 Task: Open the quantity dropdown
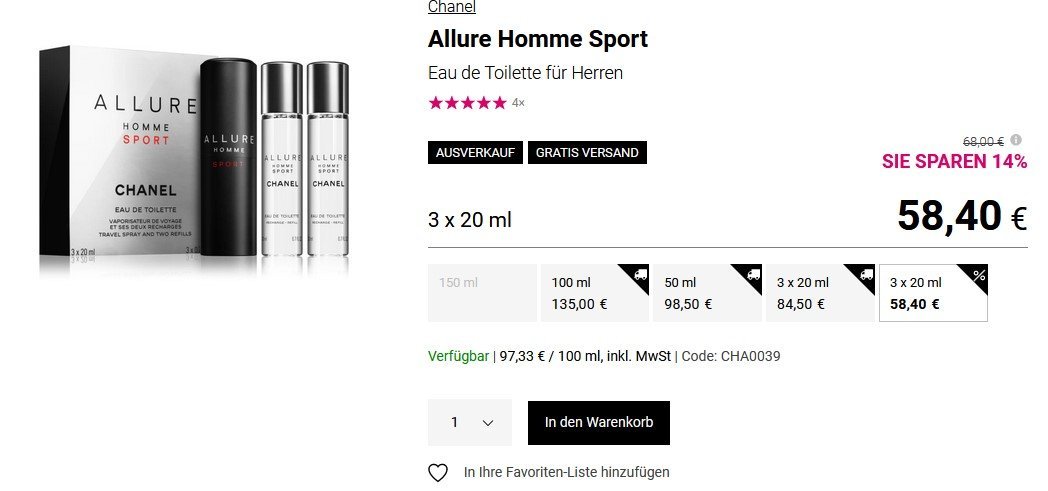pos(470,422)
